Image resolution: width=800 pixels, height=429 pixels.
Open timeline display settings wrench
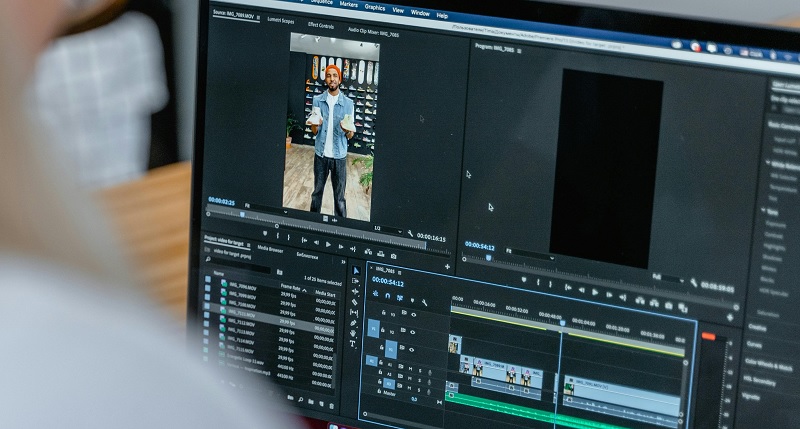click(x=424, y=302)
